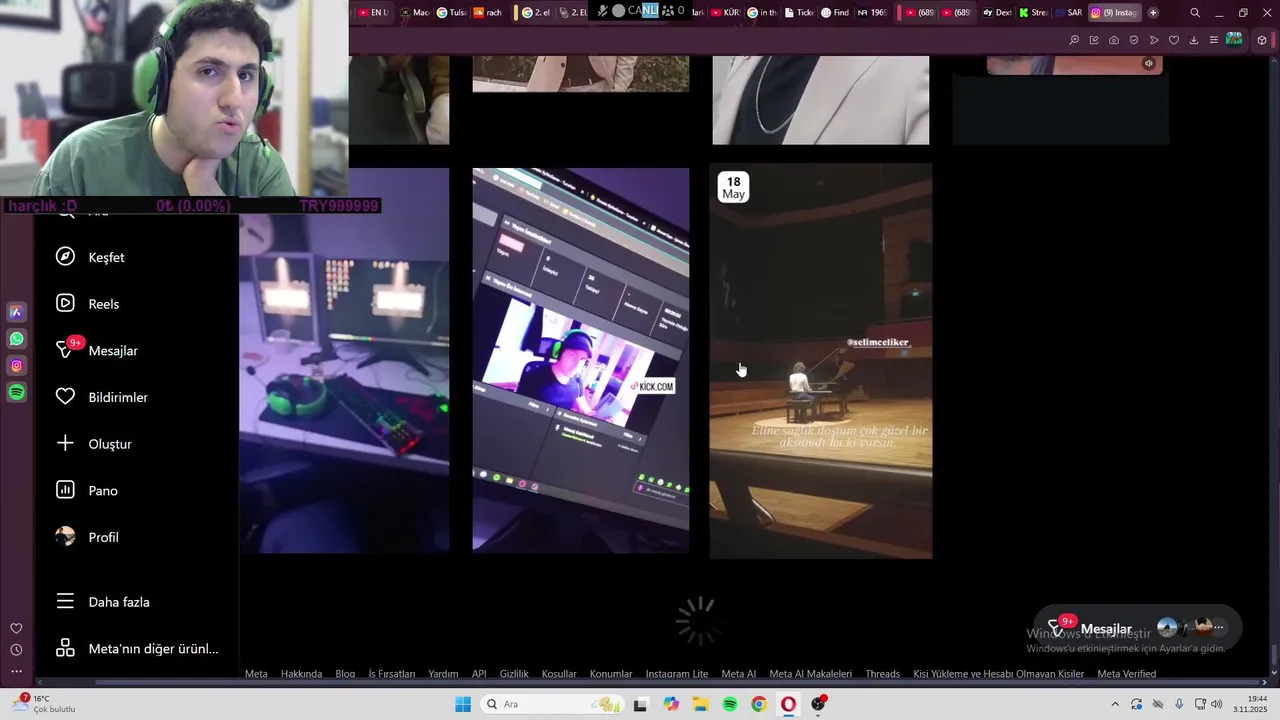Open Meta Verified footer link
Image resolution: width=1280 pixels, height=720 pixels.
tap(1126, 674)
